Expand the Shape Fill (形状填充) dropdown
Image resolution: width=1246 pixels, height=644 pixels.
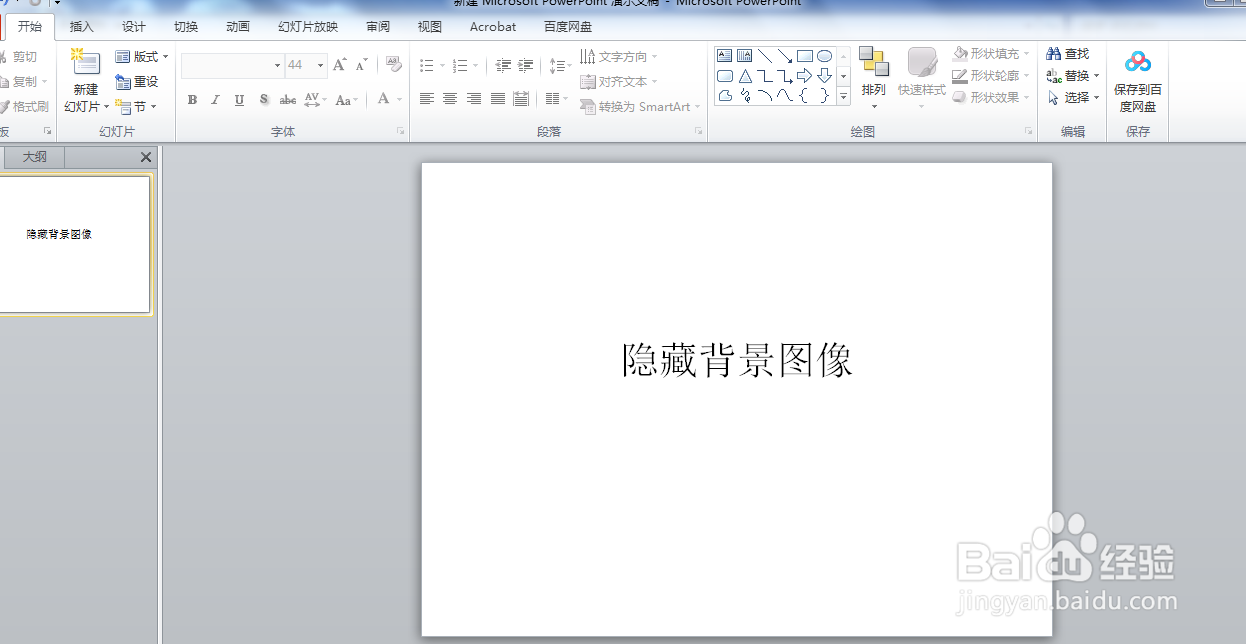click(1028, 53)
